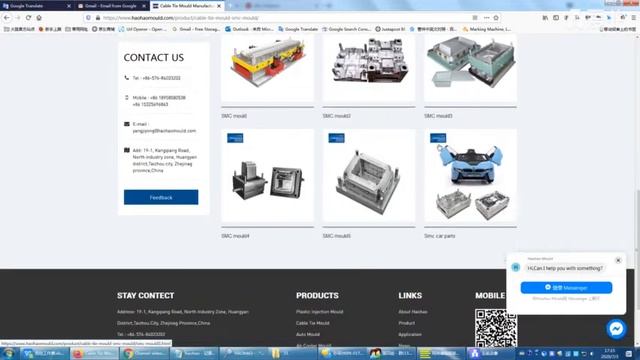Click the Feedback button

tap(161, 197)
